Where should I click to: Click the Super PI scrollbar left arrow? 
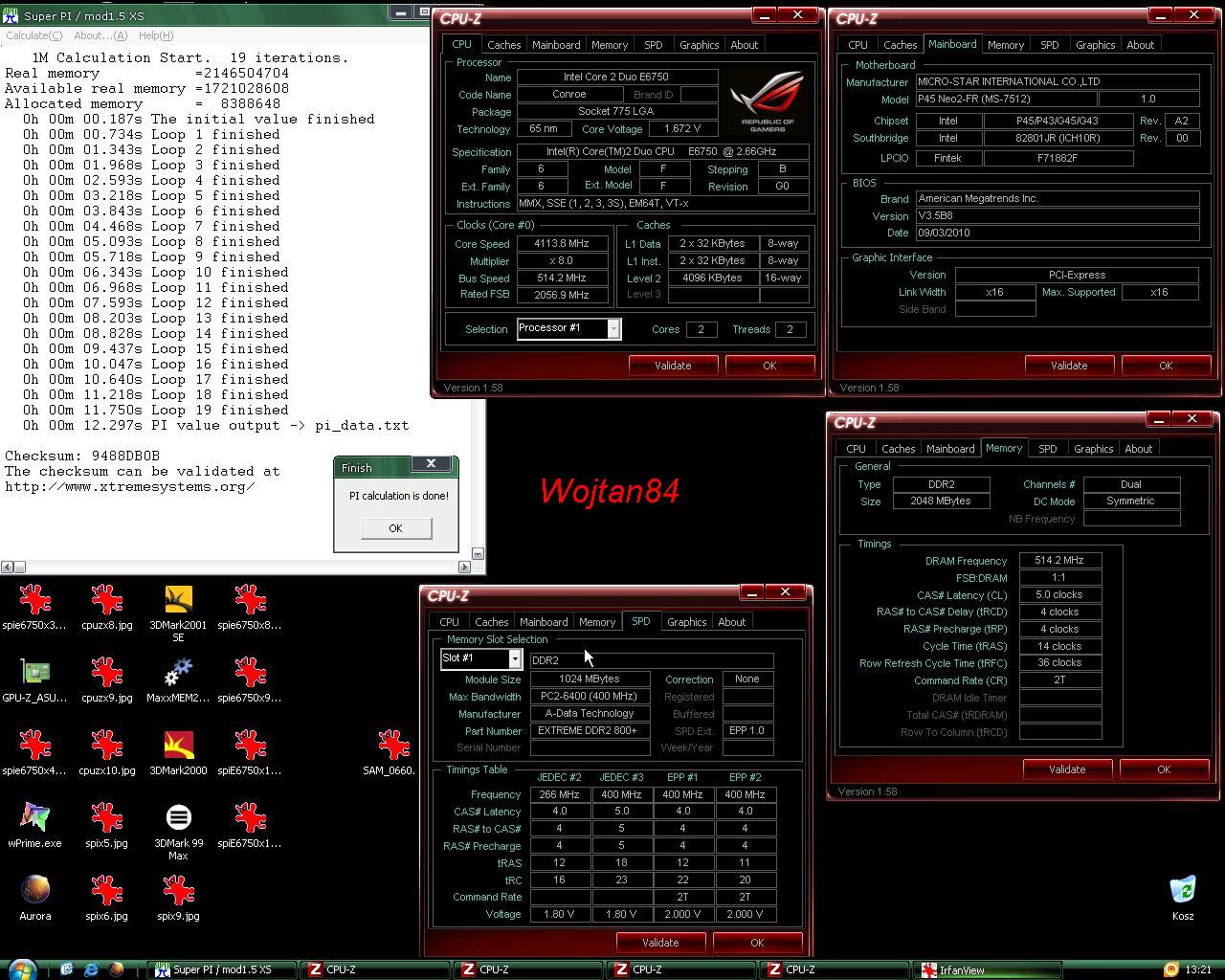[7, 568]
